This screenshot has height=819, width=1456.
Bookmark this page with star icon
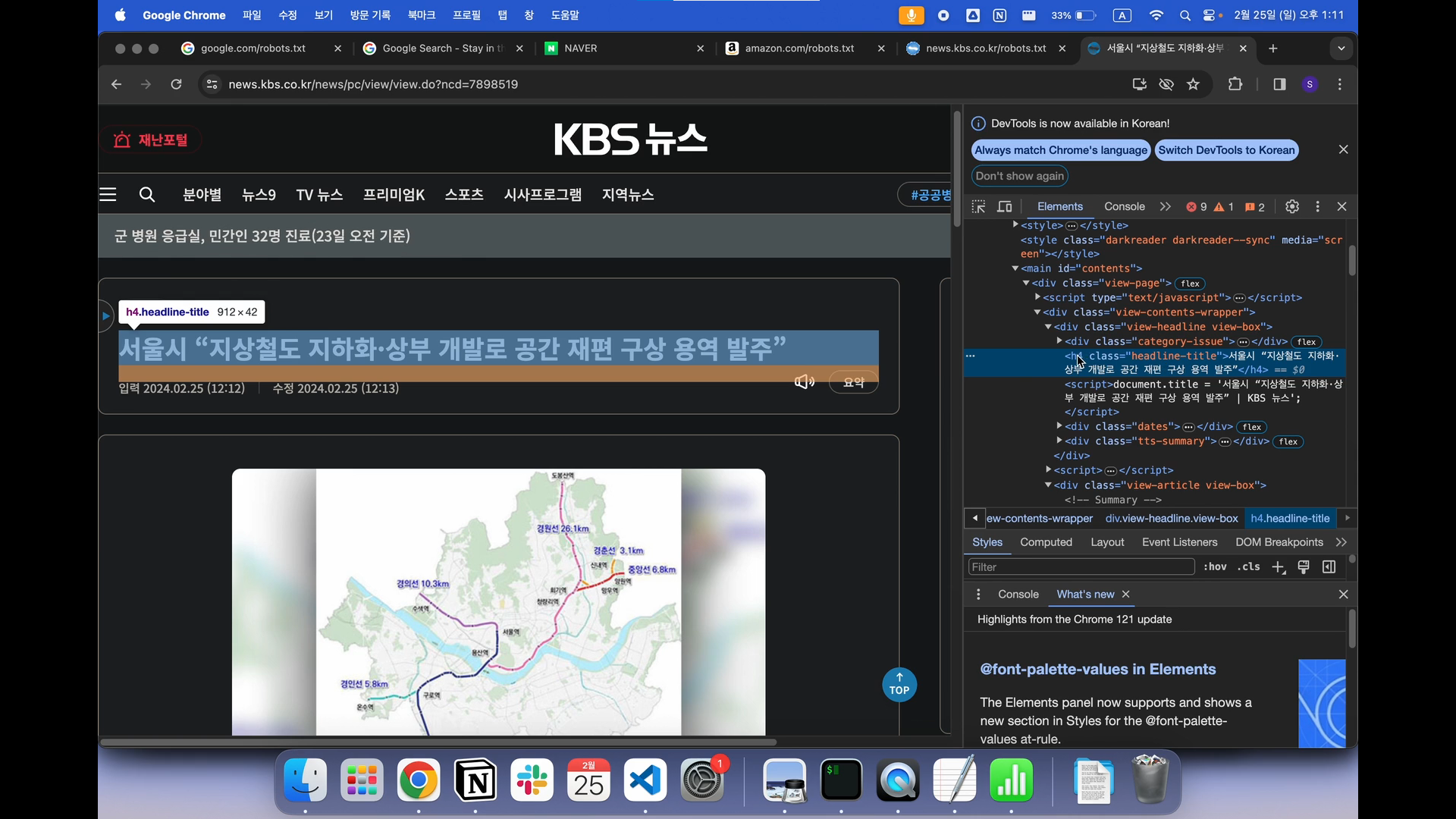tap(1194, 84)
